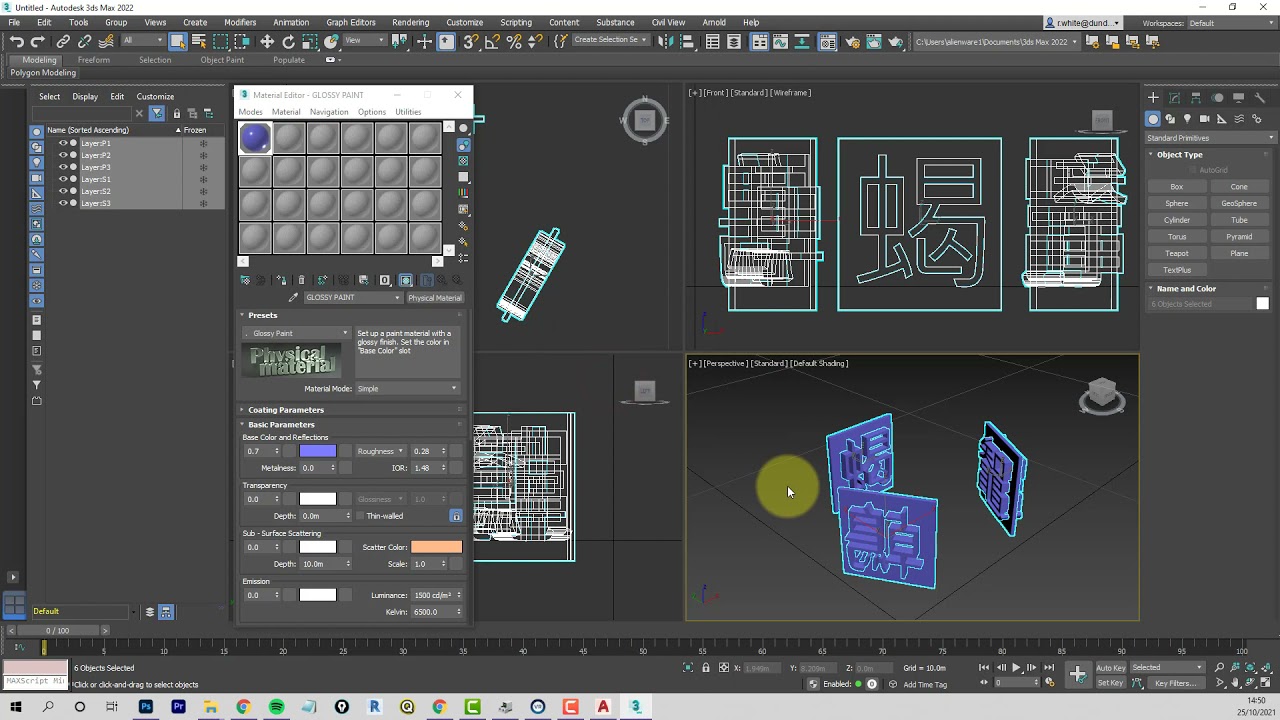This screenshot has height=720, width=1280.
Task: Click the purple Base Color swatch
Action: tap(318, 451)
